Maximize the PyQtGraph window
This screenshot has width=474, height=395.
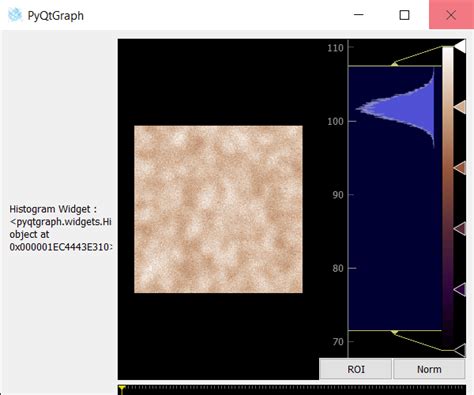click(404, 15)
